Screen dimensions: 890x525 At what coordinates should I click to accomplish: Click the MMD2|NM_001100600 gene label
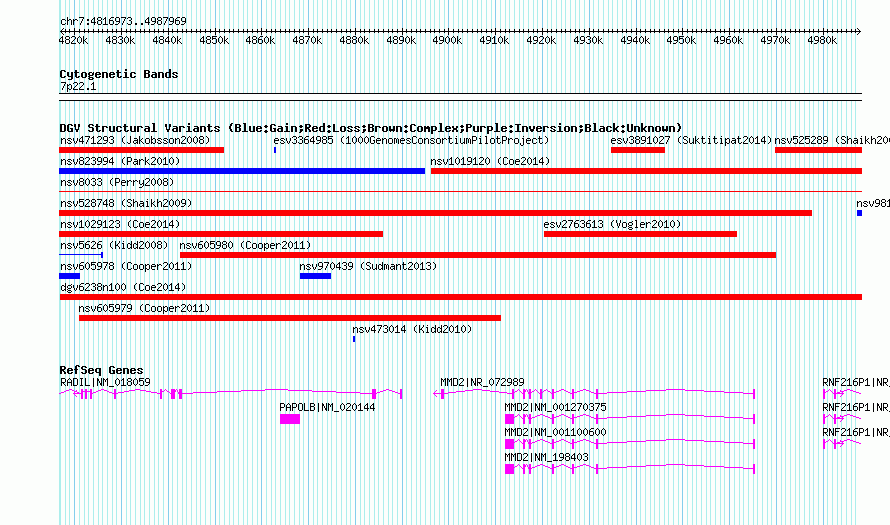[555, 432]
